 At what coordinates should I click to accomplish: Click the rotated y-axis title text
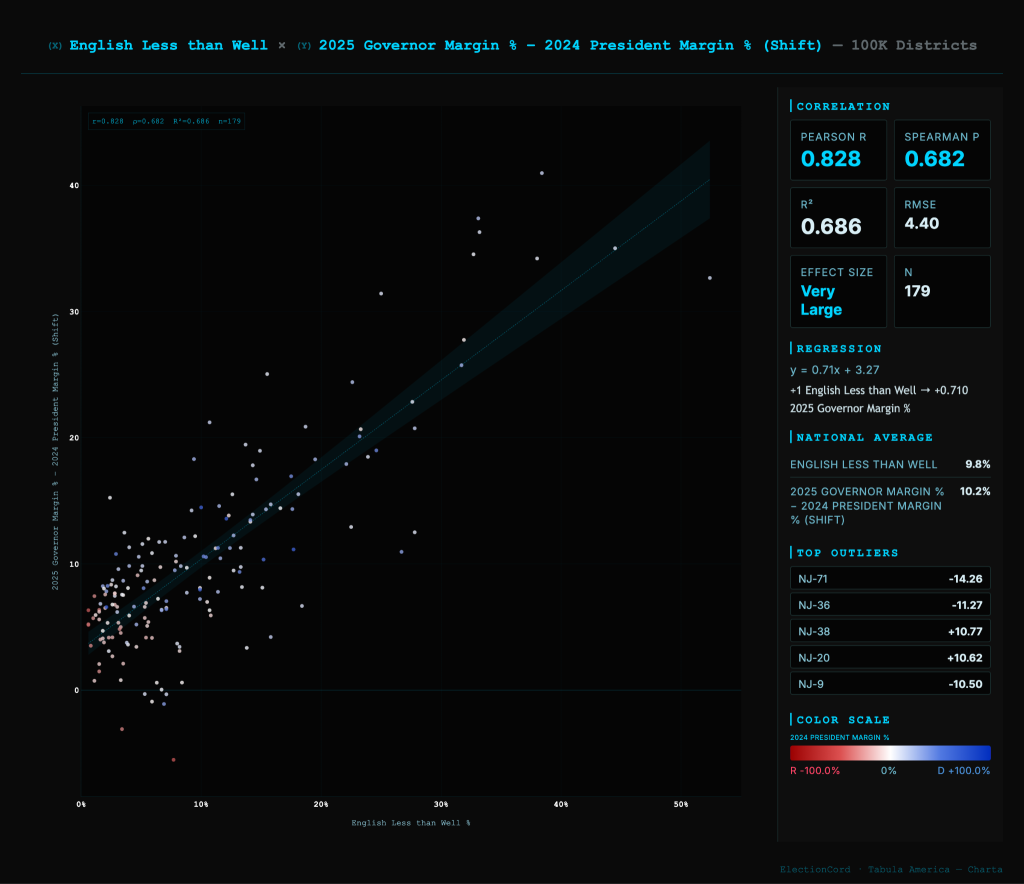pos(56,452)
